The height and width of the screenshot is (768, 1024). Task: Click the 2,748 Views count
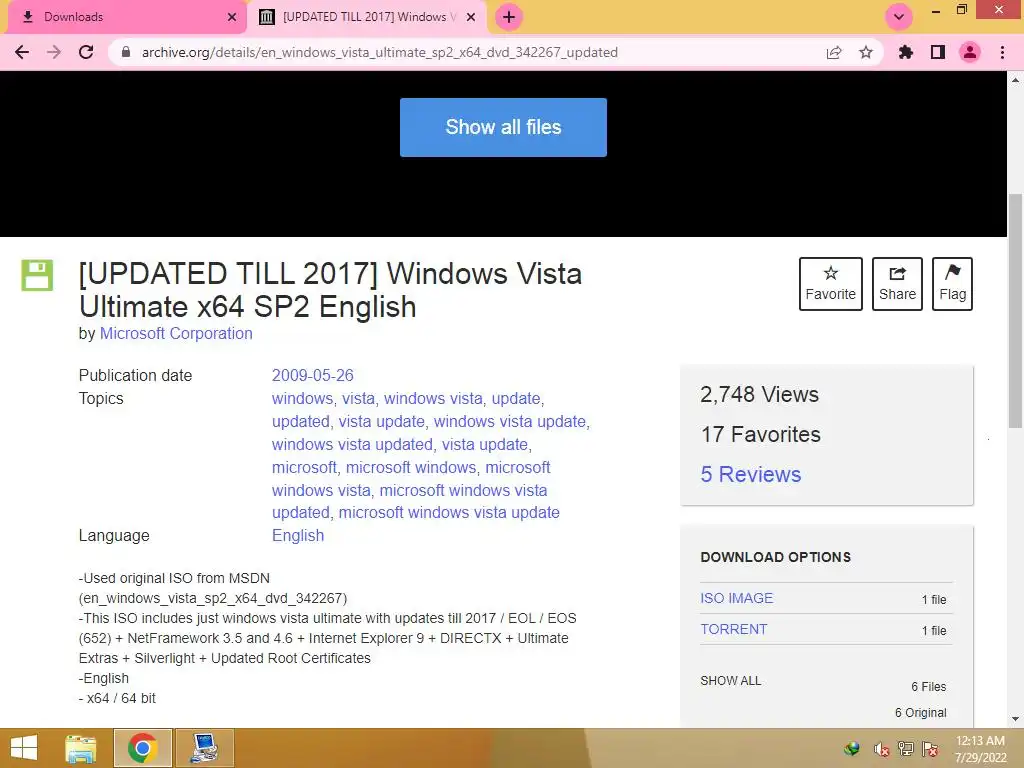(x=759, y=394)
